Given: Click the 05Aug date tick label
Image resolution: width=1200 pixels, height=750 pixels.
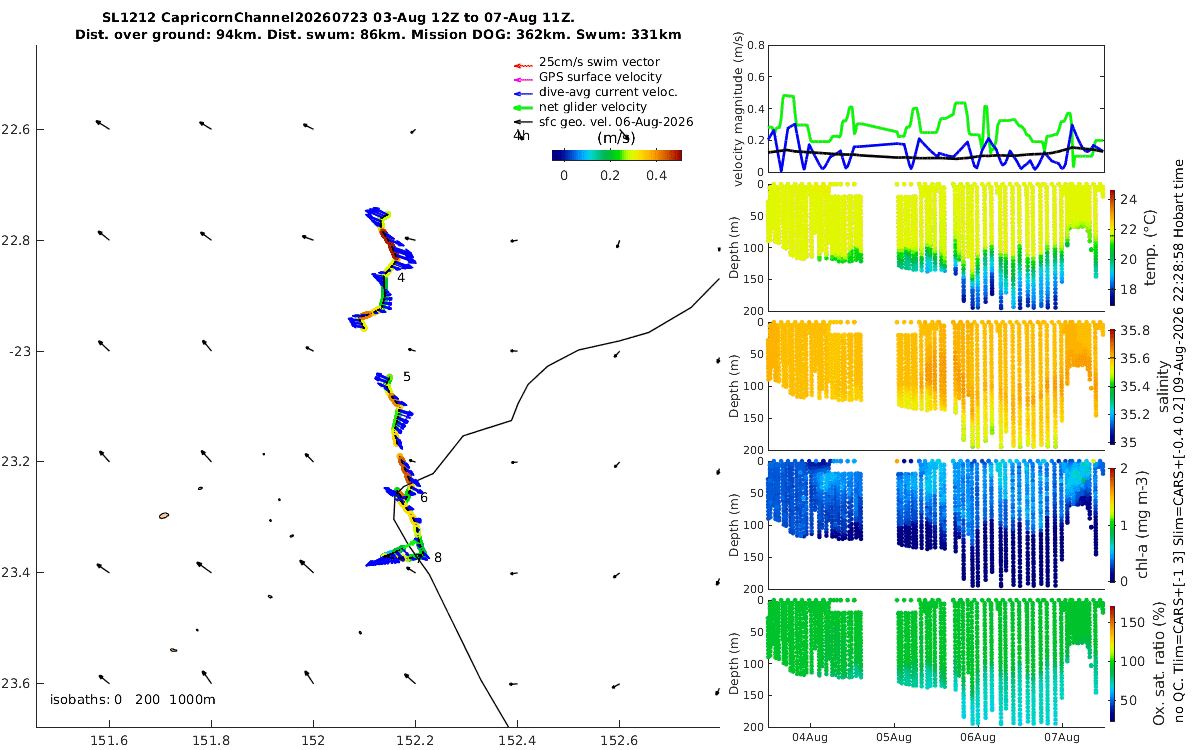Looking at the screenshot, I should (893, 738).
